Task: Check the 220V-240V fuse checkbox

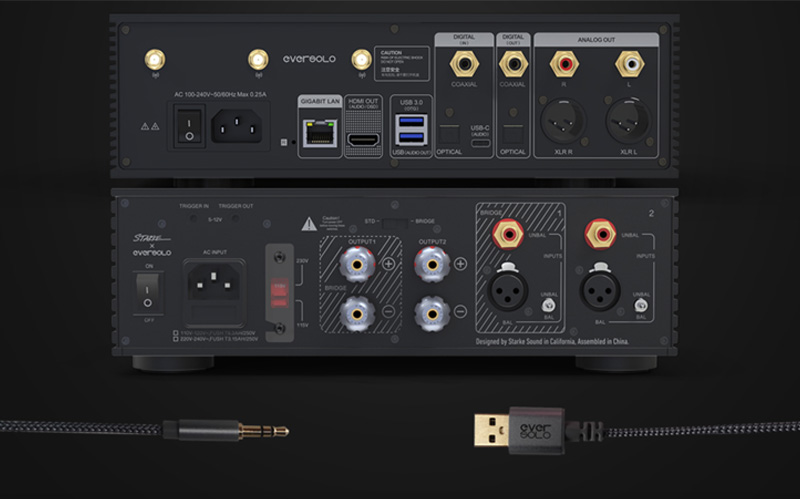Action: [x=176, y=339]
